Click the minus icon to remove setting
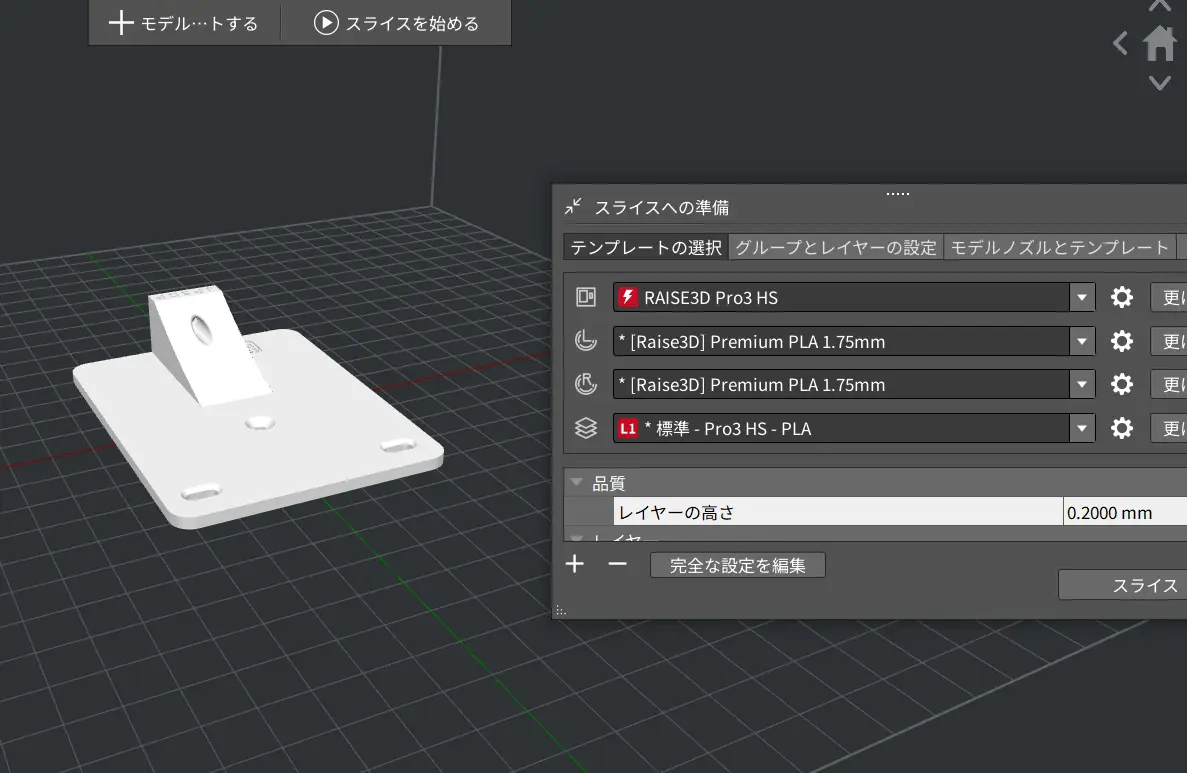Screen dimensions: 1187x773 coord(617,565)
